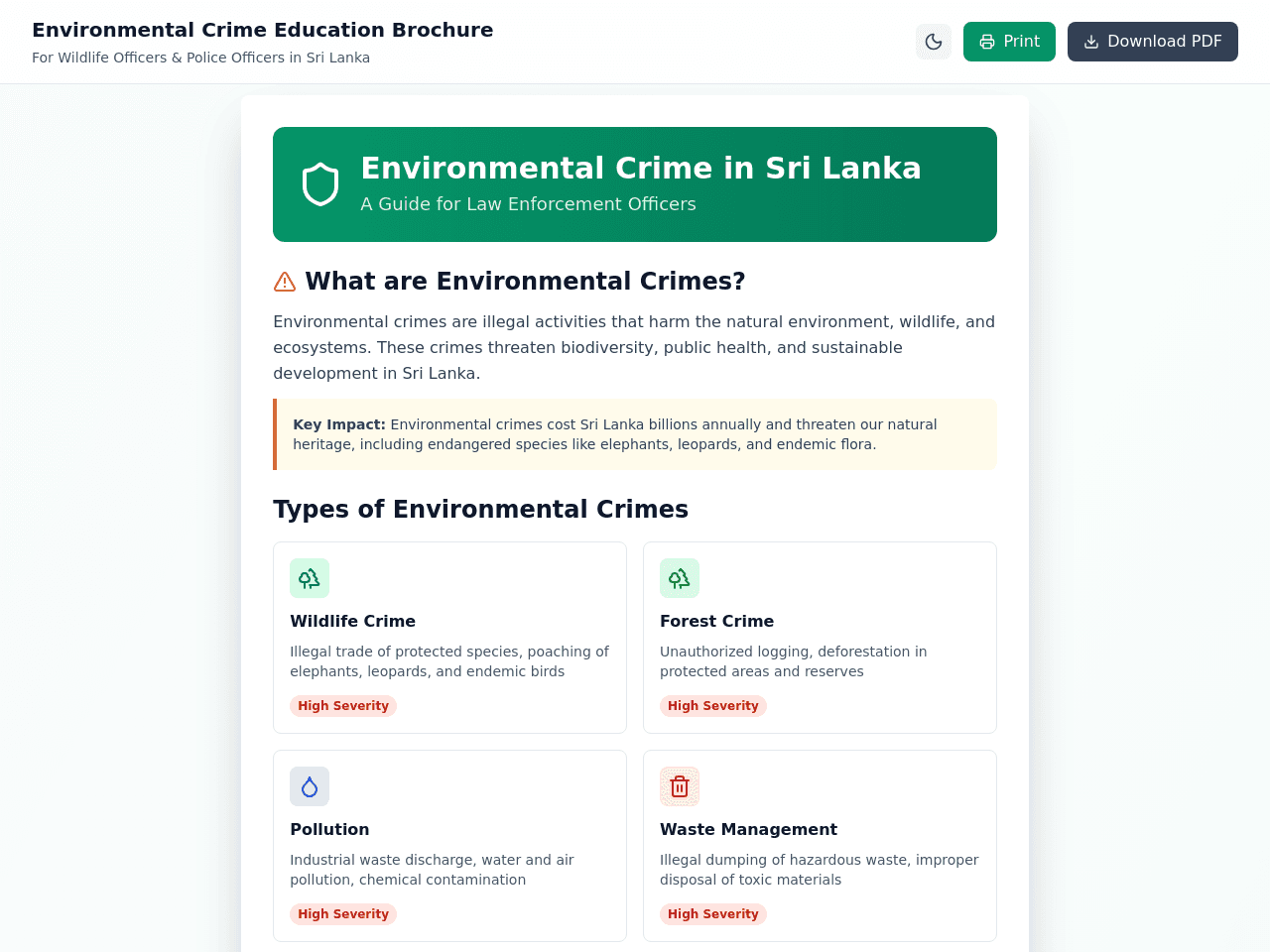1270x952 pixels.
Task: Click the Download PDF button
Action: coord(1153,42)
